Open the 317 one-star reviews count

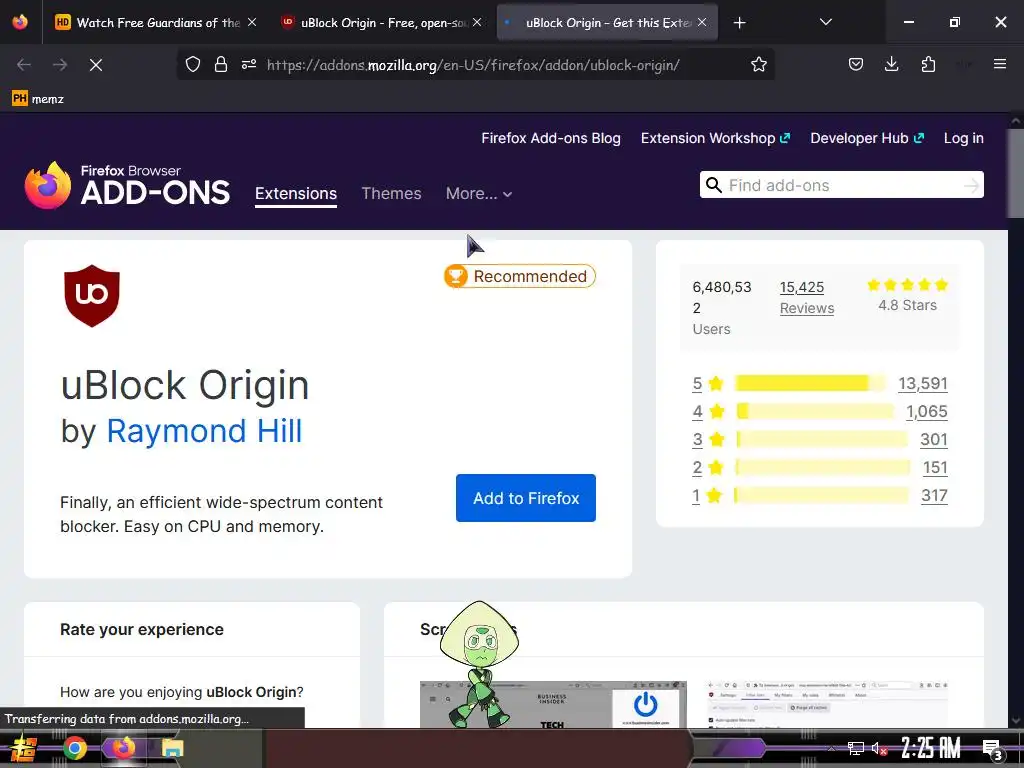click(x=935, y=496)
